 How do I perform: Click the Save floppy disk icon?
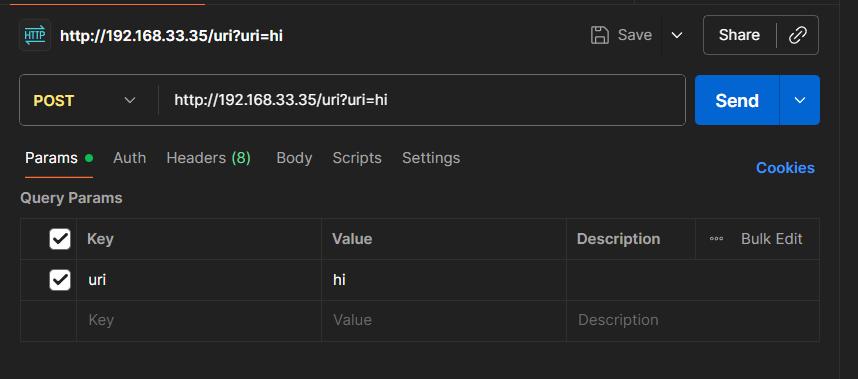click(x=600, y=35)
